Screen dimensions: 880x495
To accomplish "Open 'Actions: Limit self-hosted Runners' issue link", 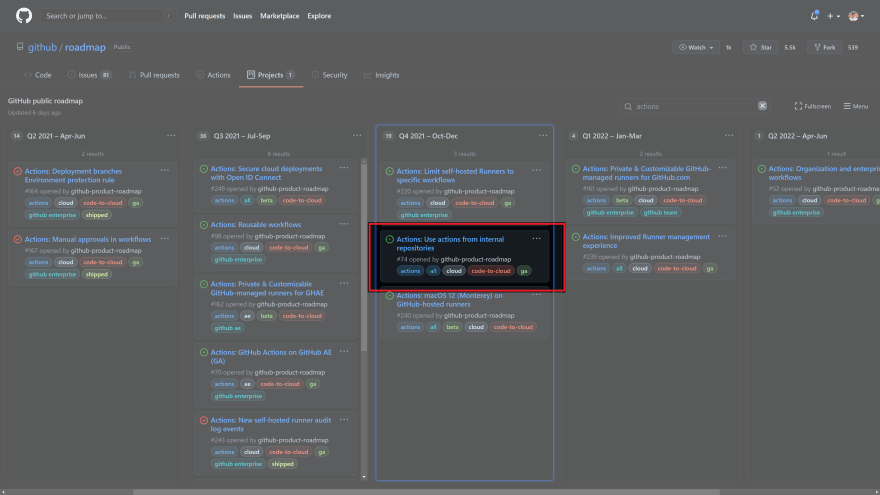I will 455,176.
